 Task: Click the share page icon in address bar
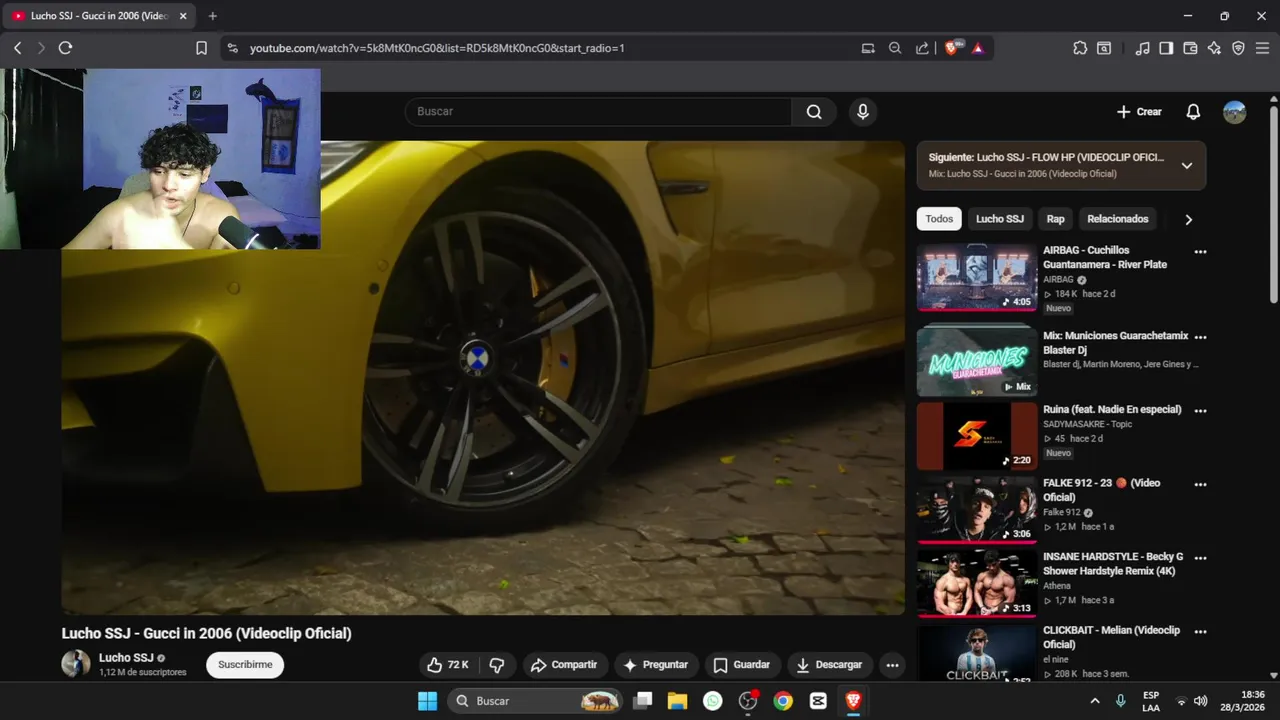click(x=922, y=48)
